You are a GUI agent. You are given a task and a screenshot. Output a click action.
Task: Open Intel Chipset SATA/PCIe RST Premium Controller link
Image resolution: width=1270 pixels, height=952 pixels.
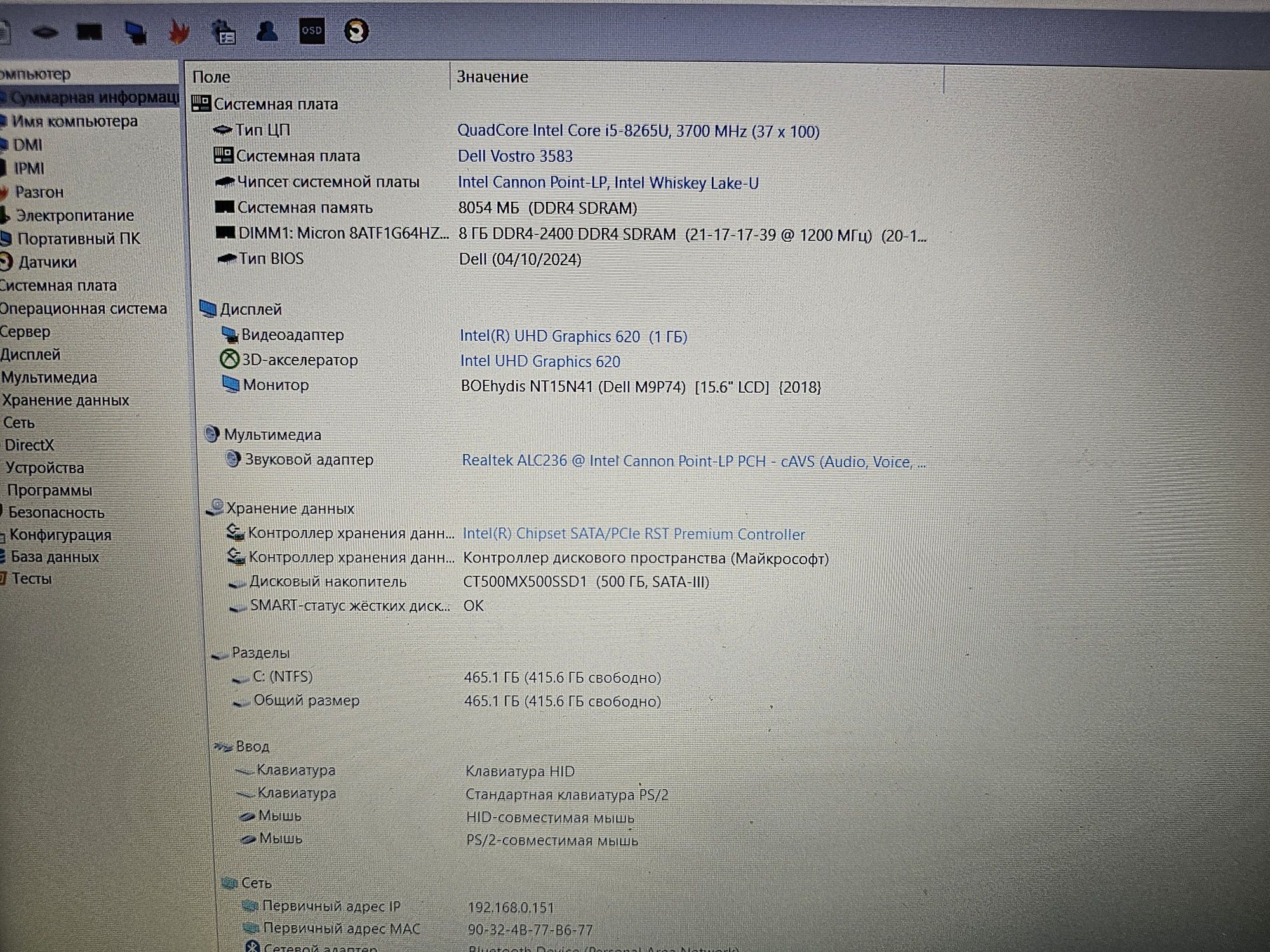634,534
